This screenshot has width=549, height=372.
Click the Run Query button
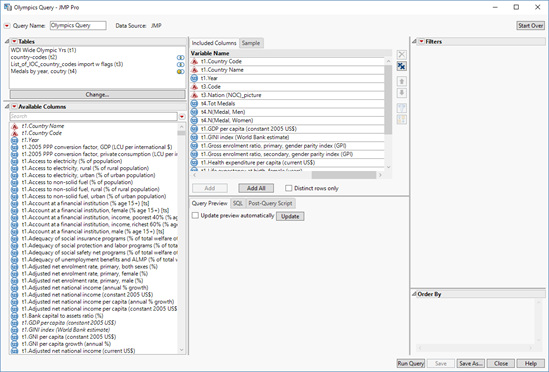pyautogui.click(x=411, y=364)
